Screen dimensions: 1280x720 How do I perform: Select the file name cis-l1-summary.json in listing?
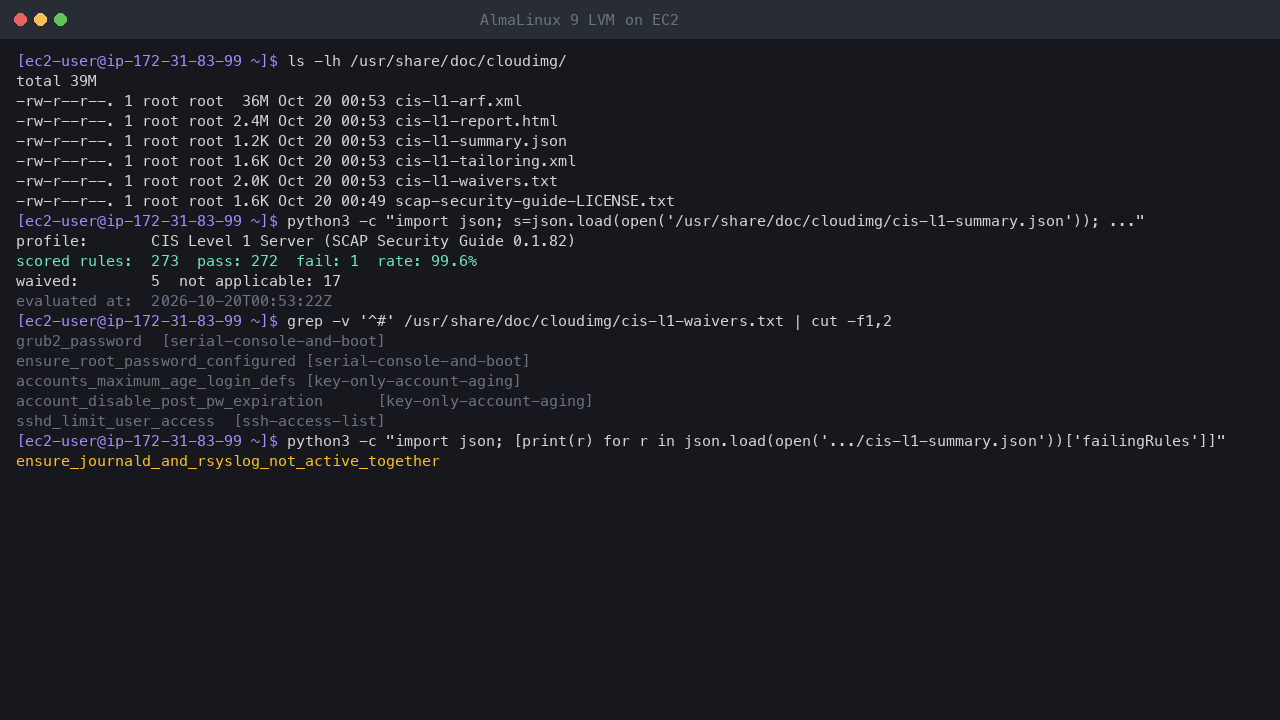481,141
